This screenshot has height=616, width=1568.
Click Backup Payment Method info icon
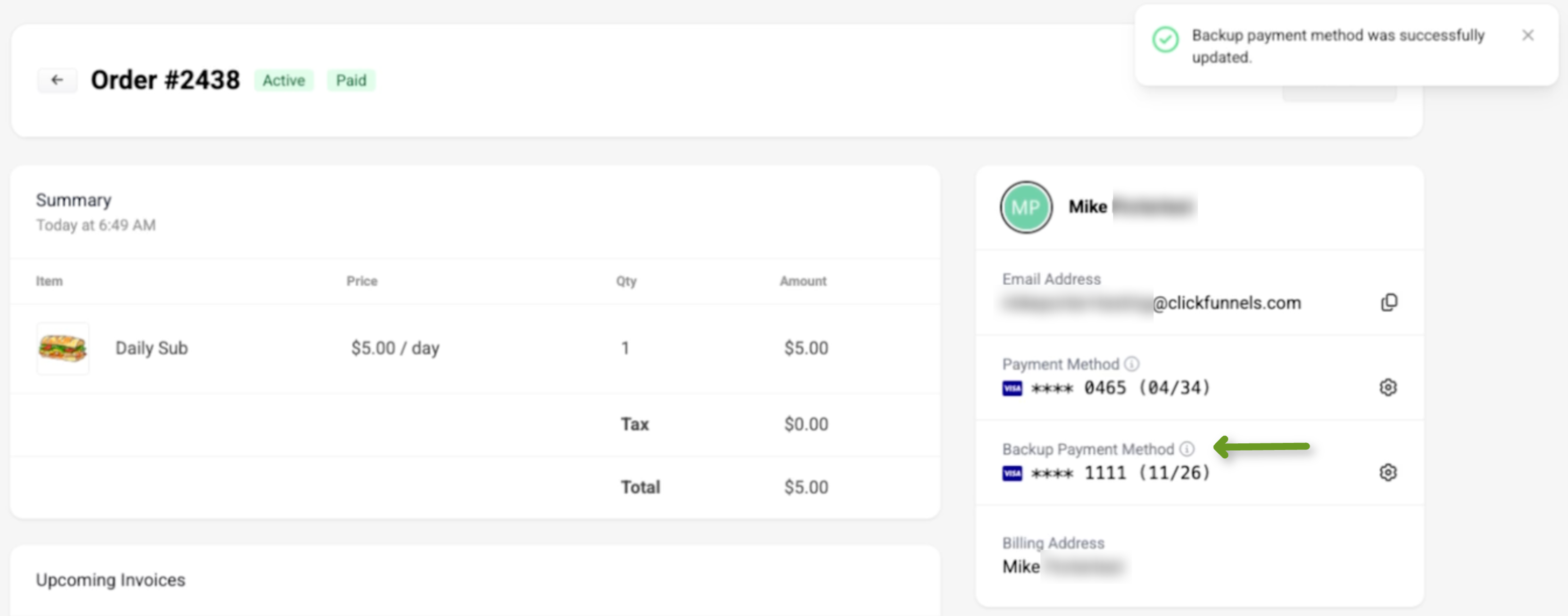pos(1187,449)
